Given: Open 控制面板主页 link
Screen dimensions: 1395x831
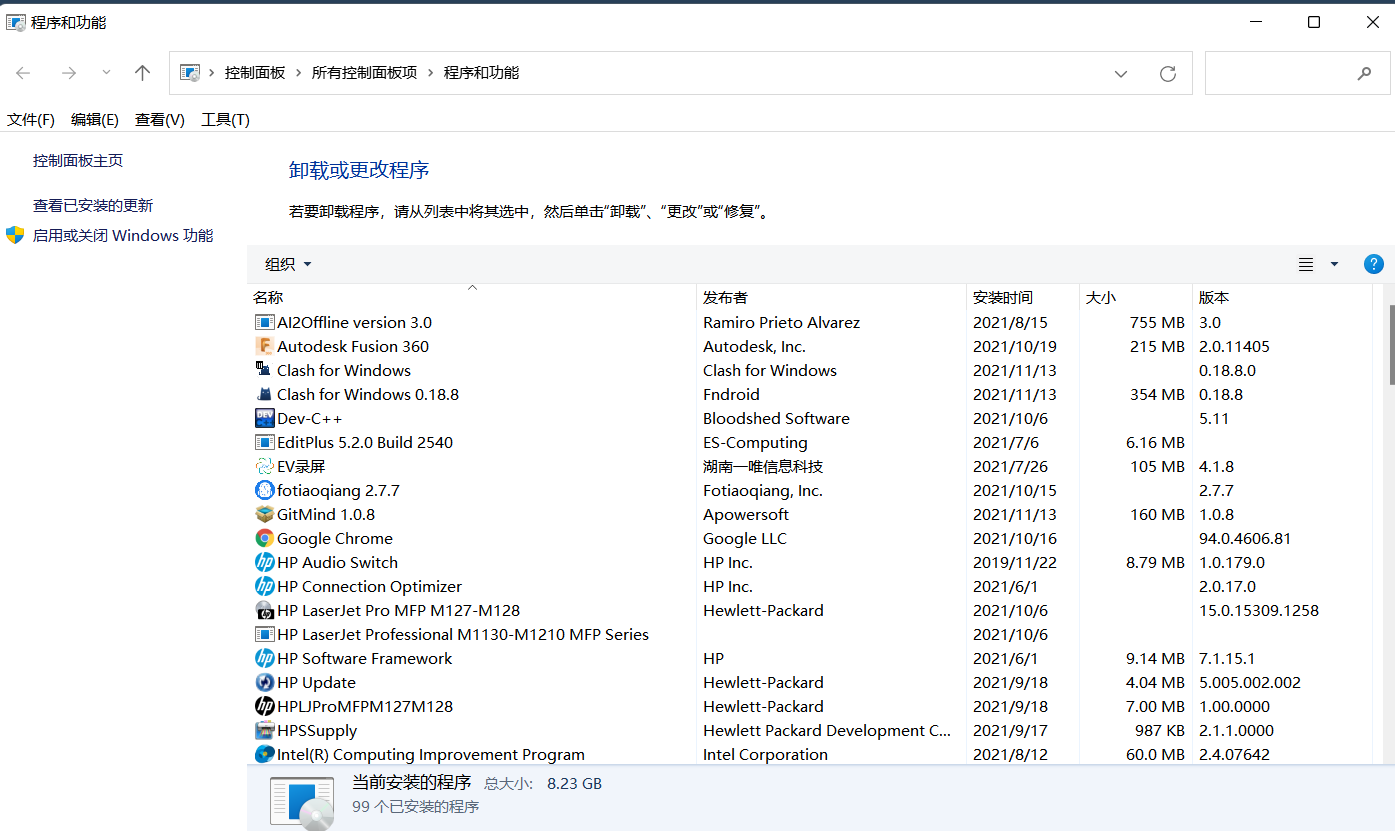Looking at the screenshot, I should pos(78,160).
